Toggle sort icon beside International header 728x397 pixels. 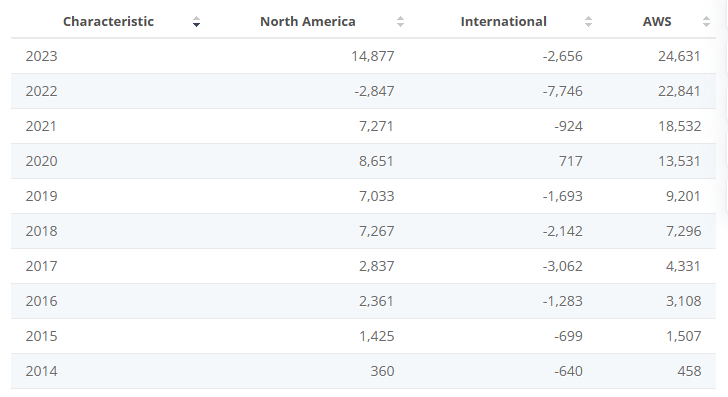tap(588, 22)
